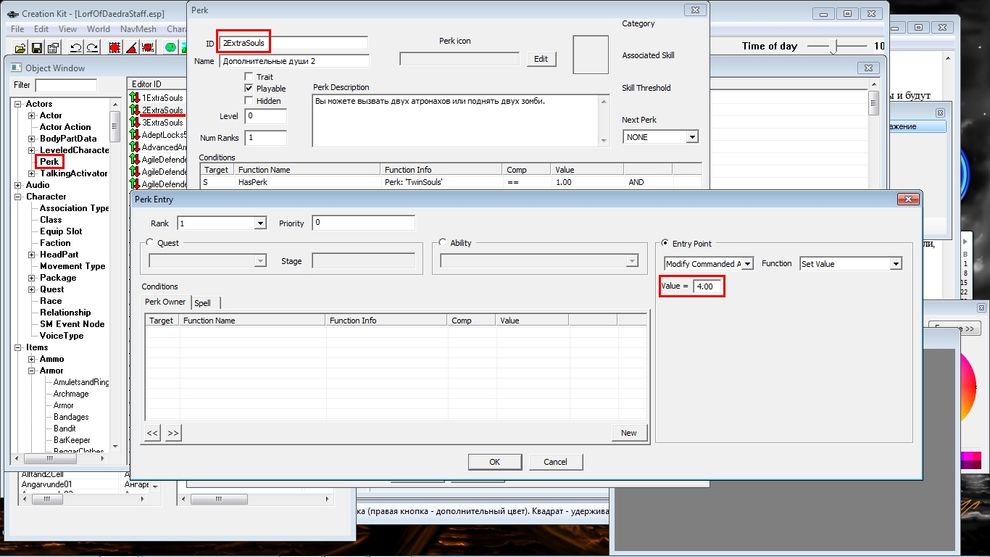The height and width of the screenshot is (557, 990).
Task: Open the World menu
Action: (x=98, y=29)
